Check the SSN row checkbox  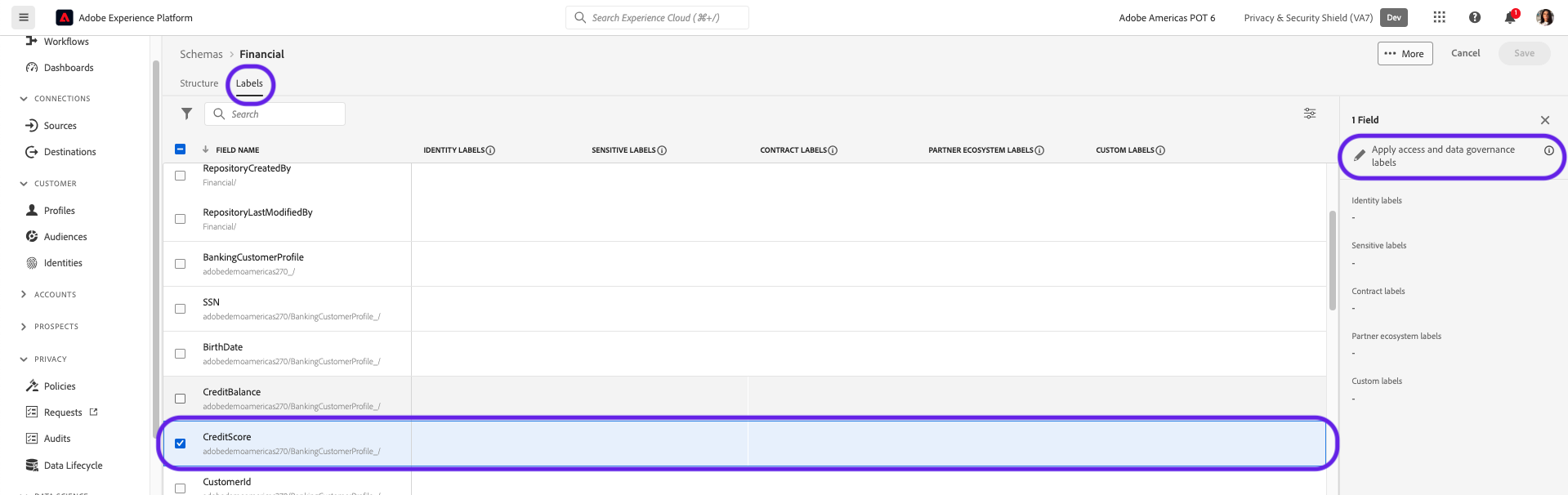(181, 309)
